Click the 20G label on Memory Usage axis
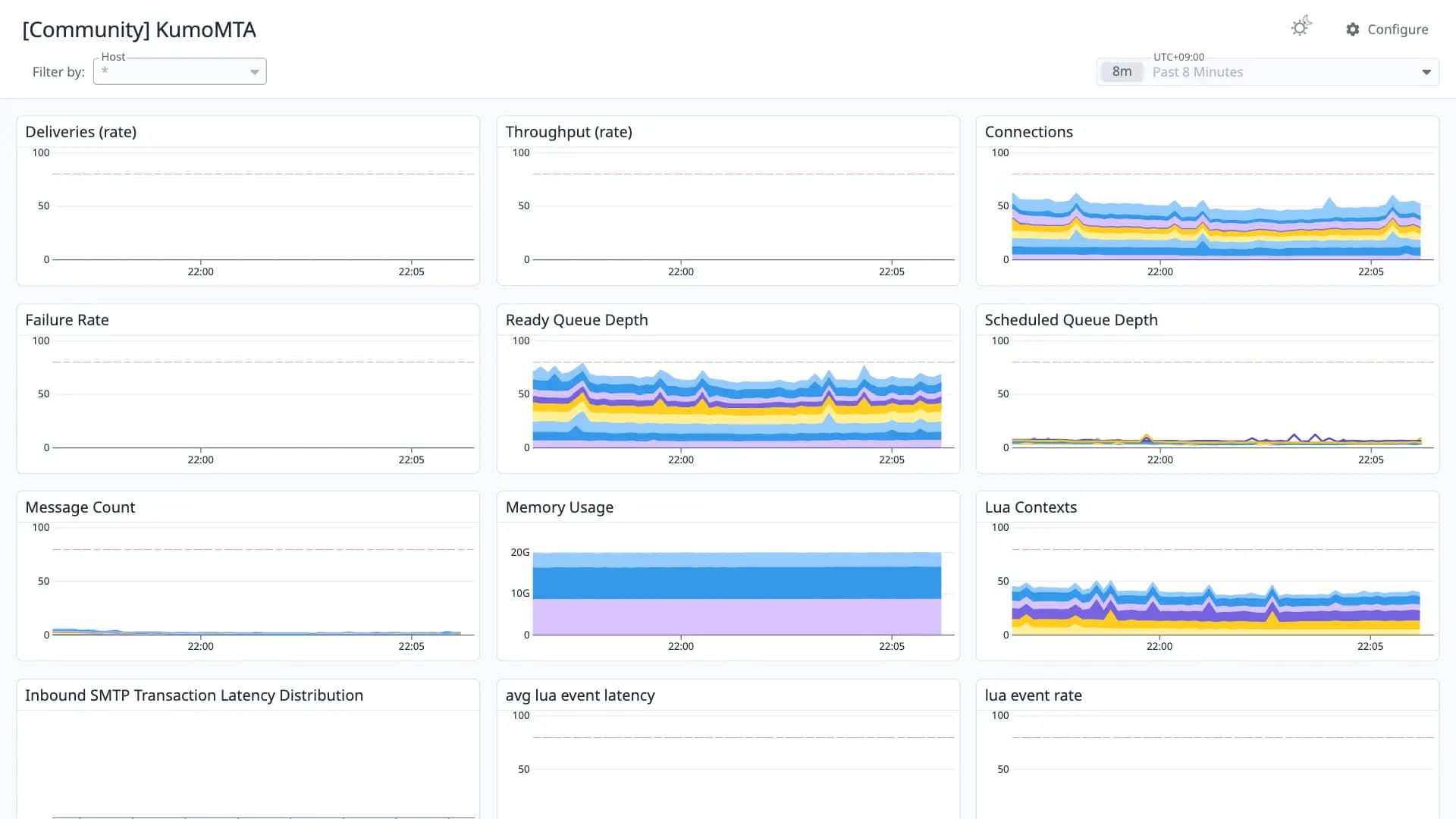 pyautogui.click(x=520, y=552)
